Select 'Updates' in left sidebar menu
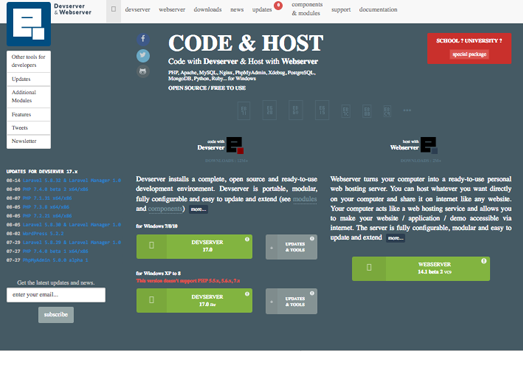Screen dimensions: 523x375 (29, 79)
